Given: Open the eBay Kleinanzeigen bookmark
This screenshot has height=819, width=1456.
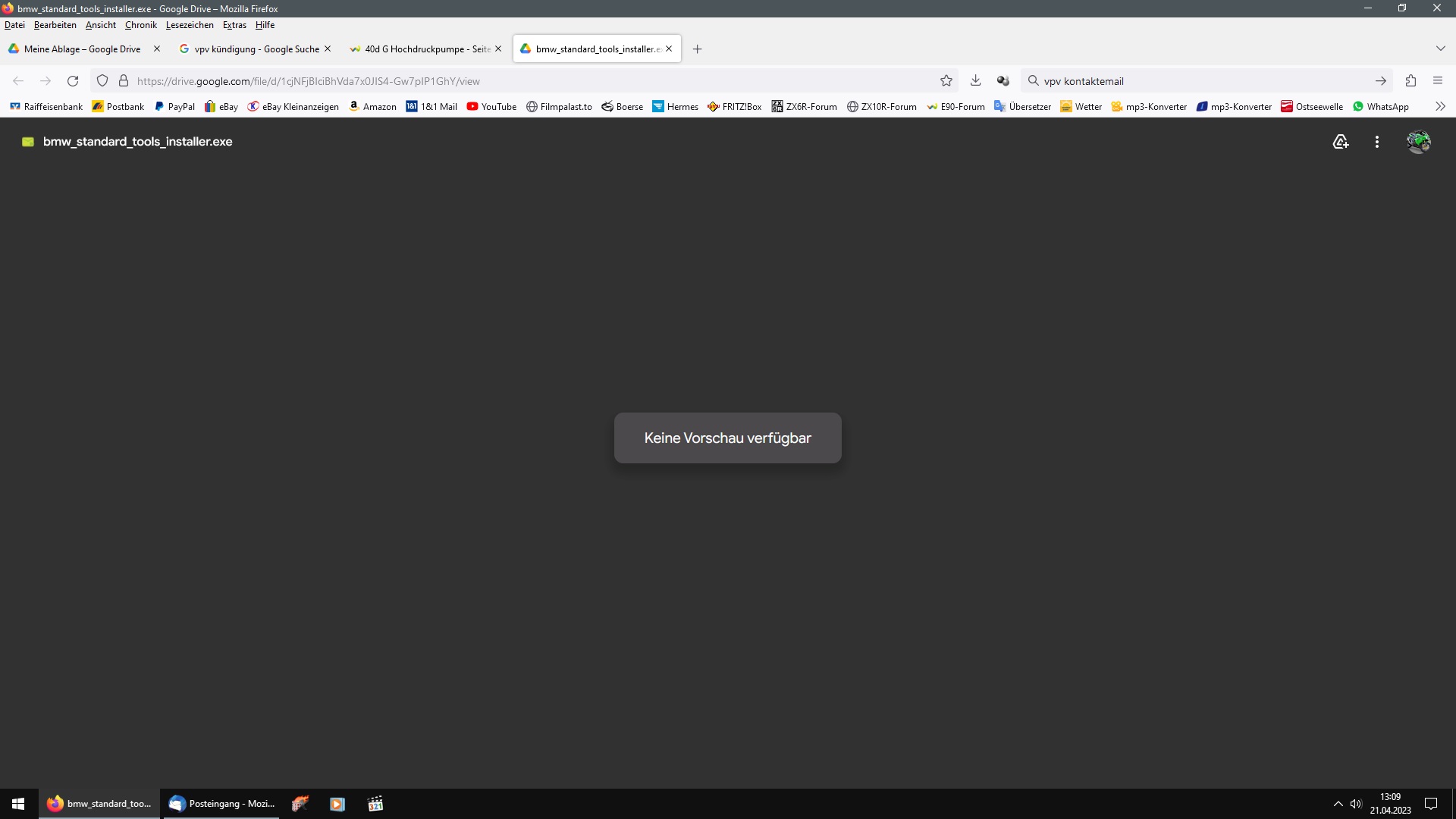Looking at the screenshot, I should coord(293,107).
